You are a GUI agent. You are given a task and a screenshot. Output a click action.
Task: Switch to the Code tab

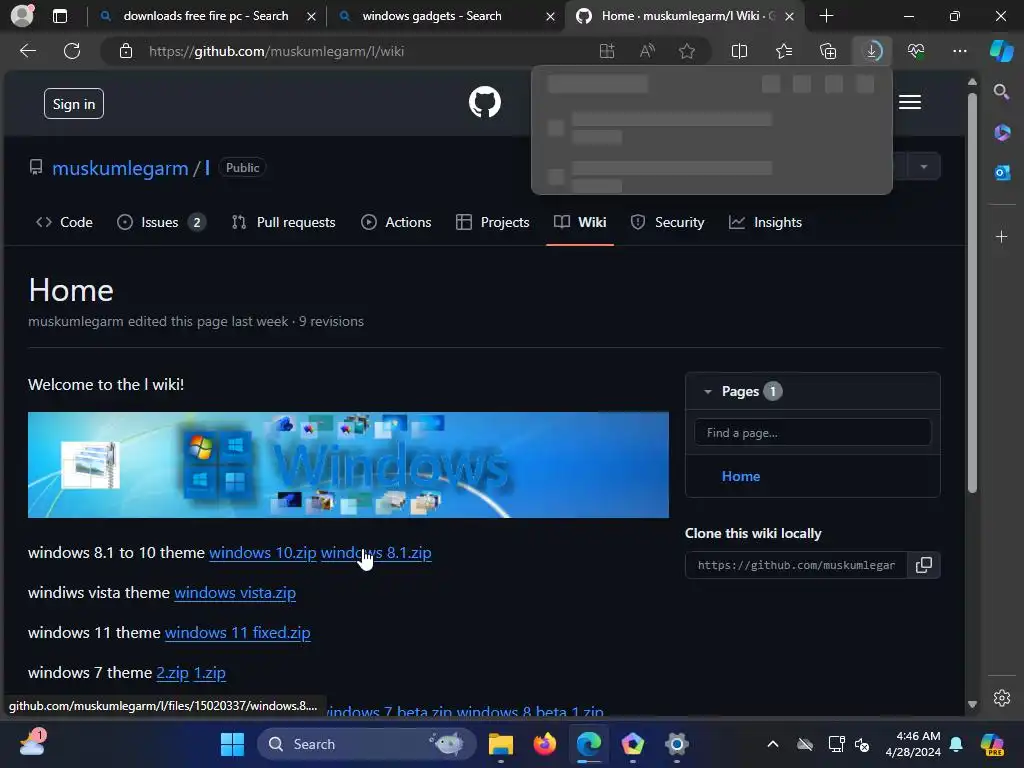click(64, 222)
